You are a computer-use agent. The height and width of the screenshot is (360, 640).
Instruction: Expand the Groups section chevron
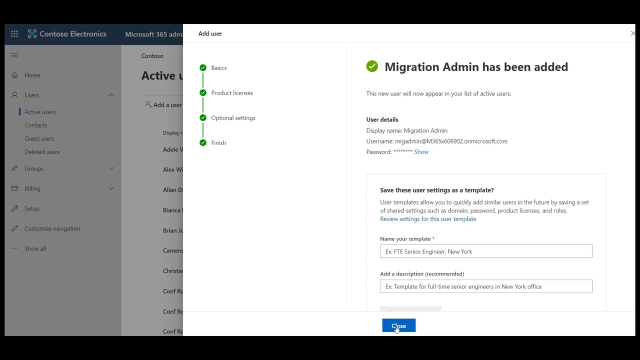[111, 168]
